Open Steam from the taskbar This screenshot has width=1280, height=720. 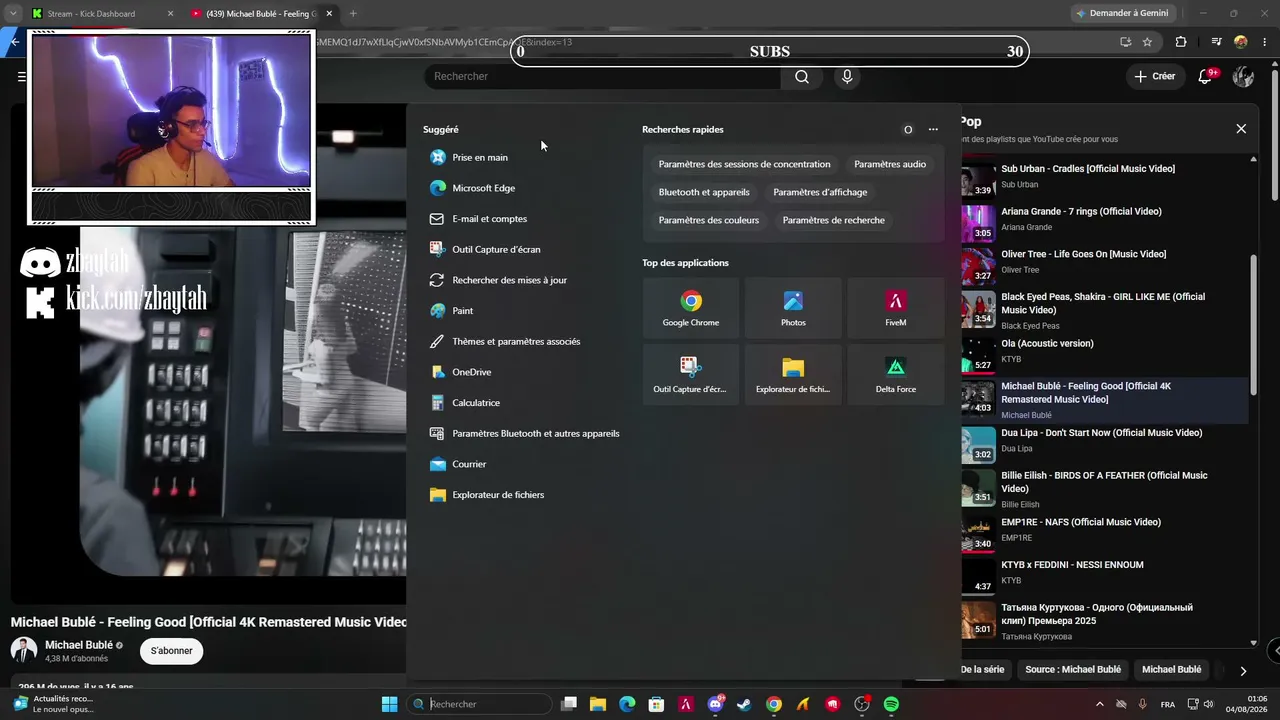point(744,704)
